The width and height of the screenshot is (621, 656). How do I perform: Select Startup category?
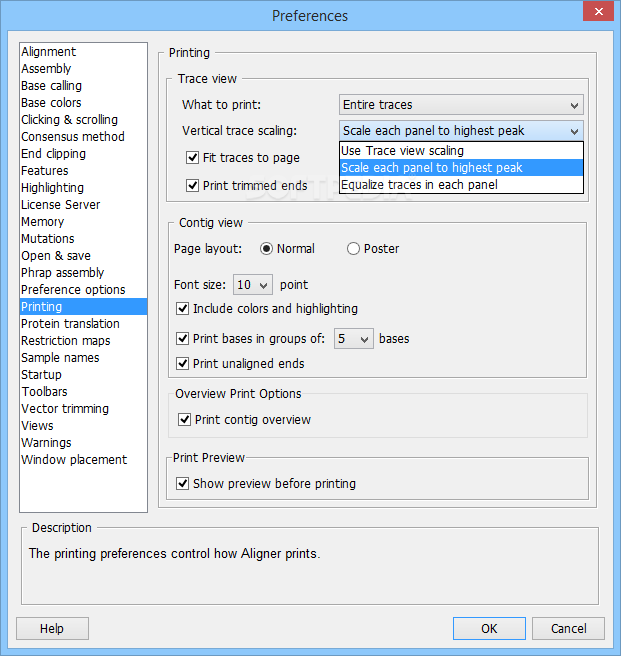pos(83,375)
